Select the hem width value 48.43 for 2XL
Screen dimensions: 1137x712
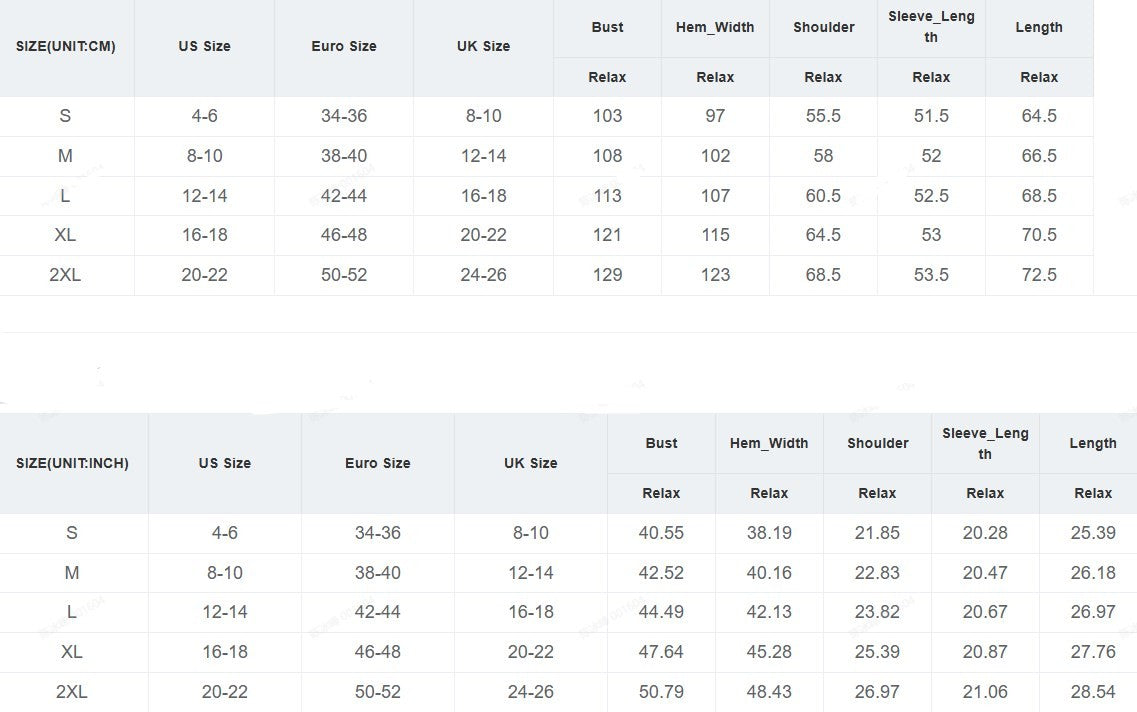pos(769,692)
